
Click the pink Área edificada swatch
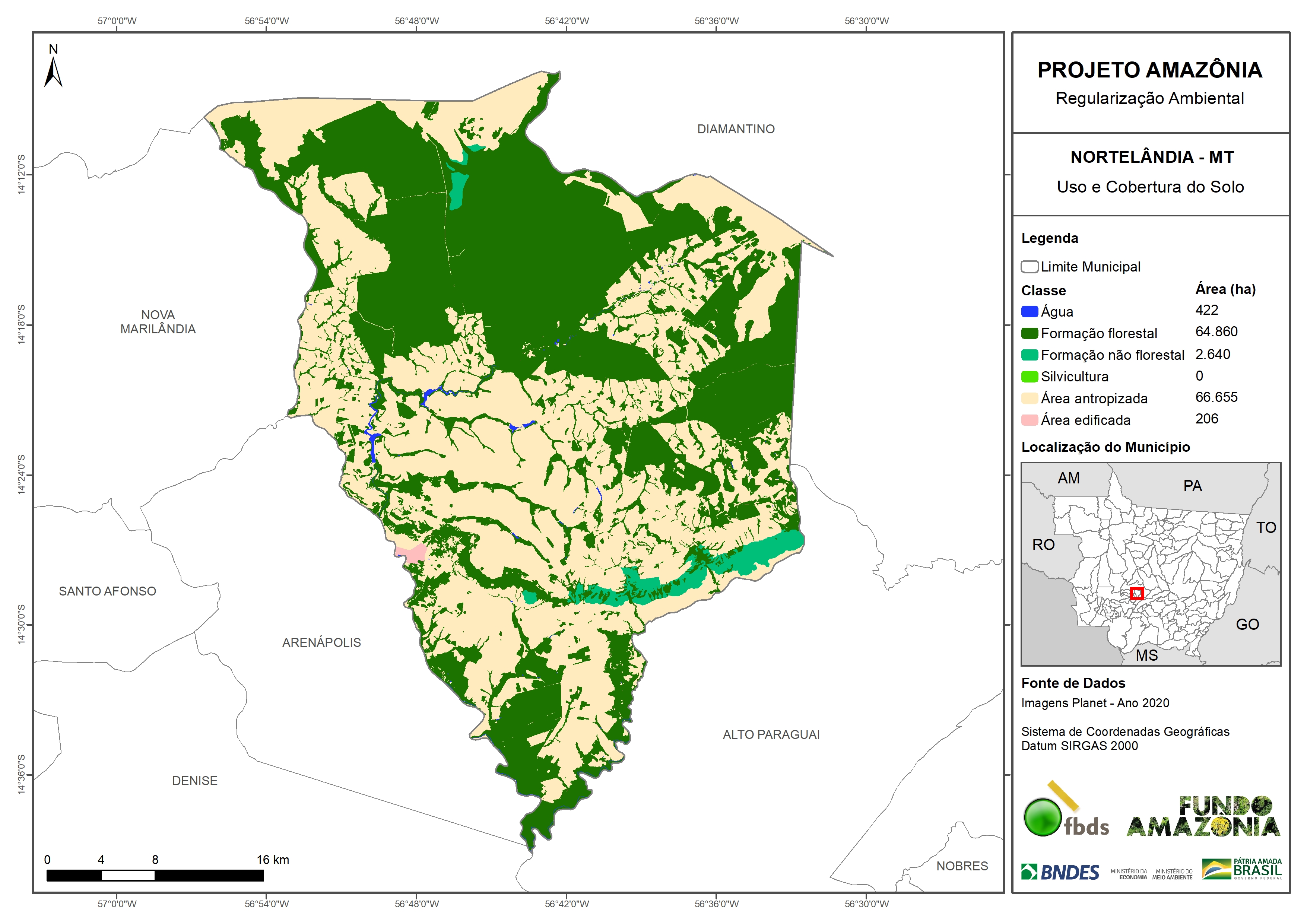(1029, 420)
